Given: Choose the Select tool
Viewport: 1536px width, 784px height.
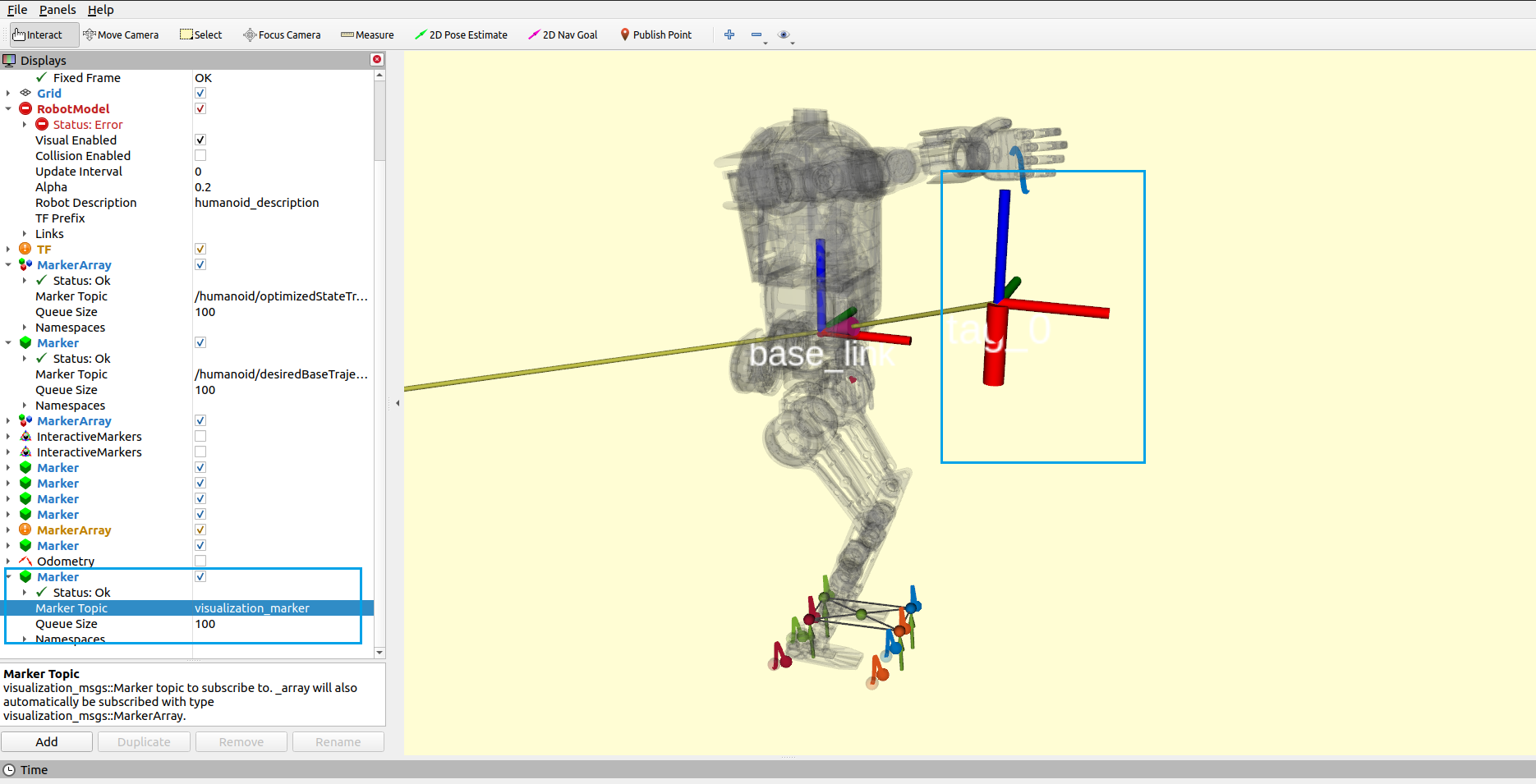Looking at the screenshot, I should pyautogui.click(x=201, y=34).
